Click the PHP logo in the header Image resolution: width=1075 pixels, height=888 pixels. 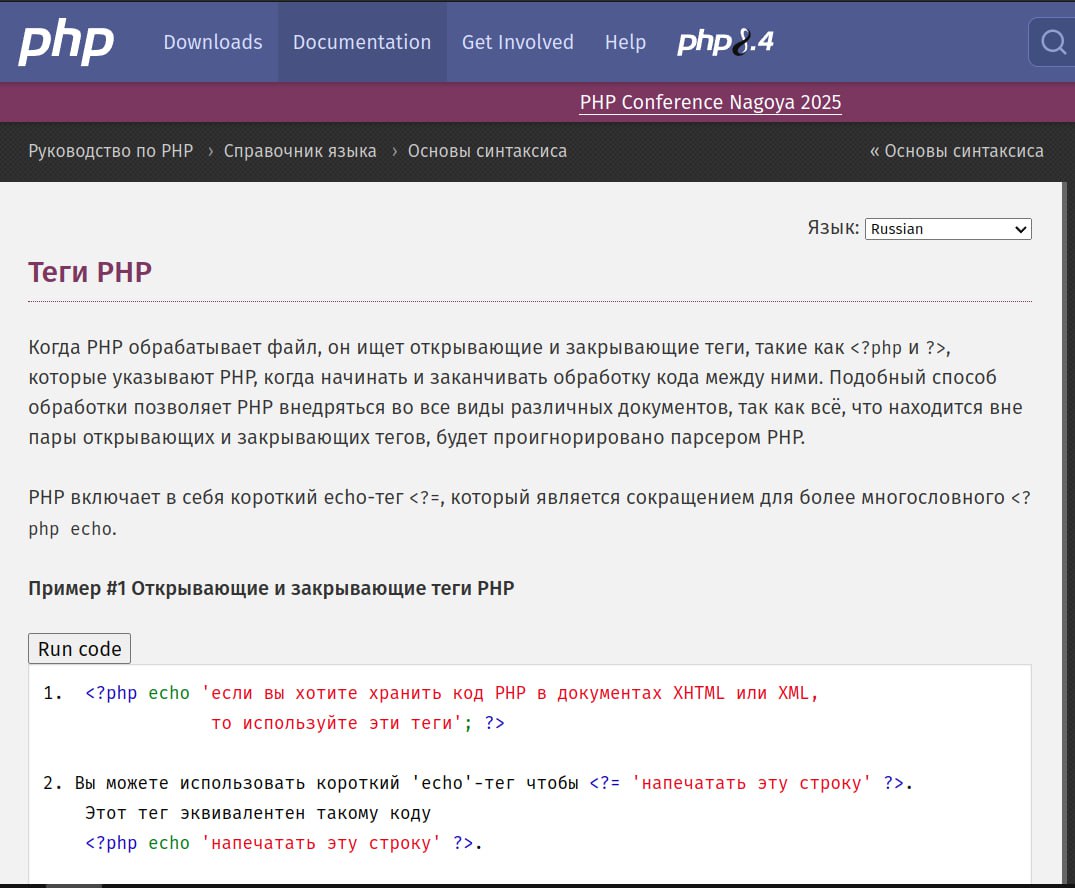66,42
